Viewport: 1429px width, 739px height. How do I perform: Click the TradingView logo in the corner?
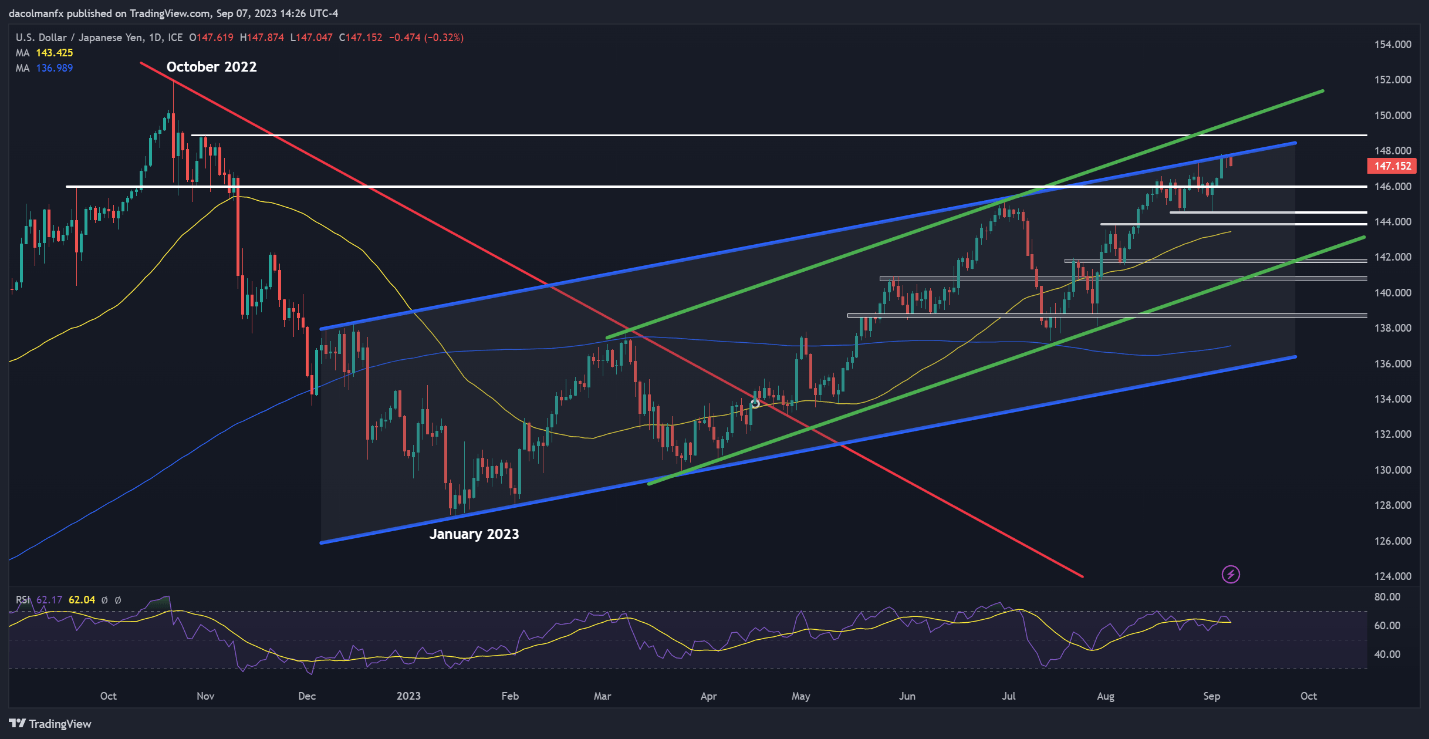(x=49, y=724)
